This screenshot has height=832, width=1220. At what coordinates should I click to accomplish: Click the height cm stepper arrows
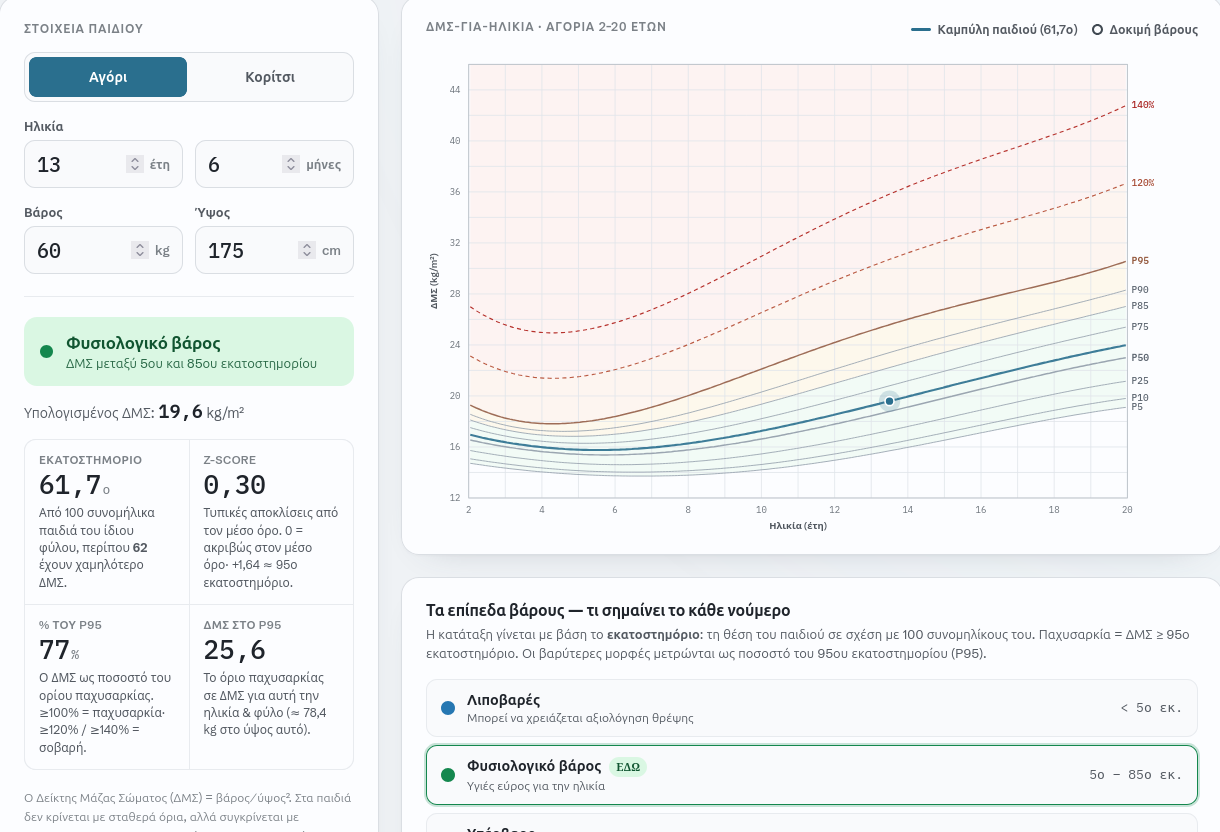tap(307, 250)
